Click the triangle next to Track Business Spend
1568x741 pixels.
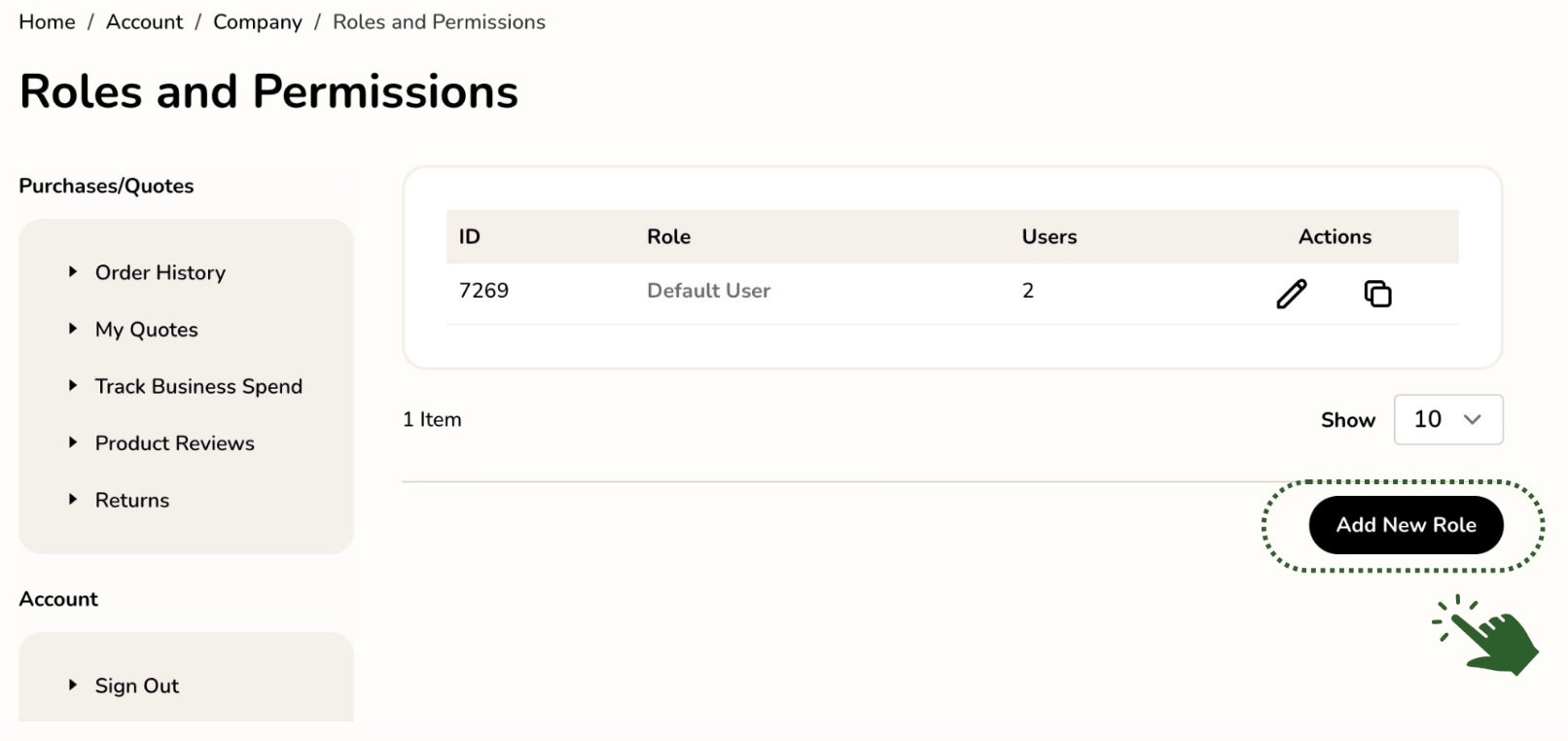pyautogui.click(x=72, y=385)
